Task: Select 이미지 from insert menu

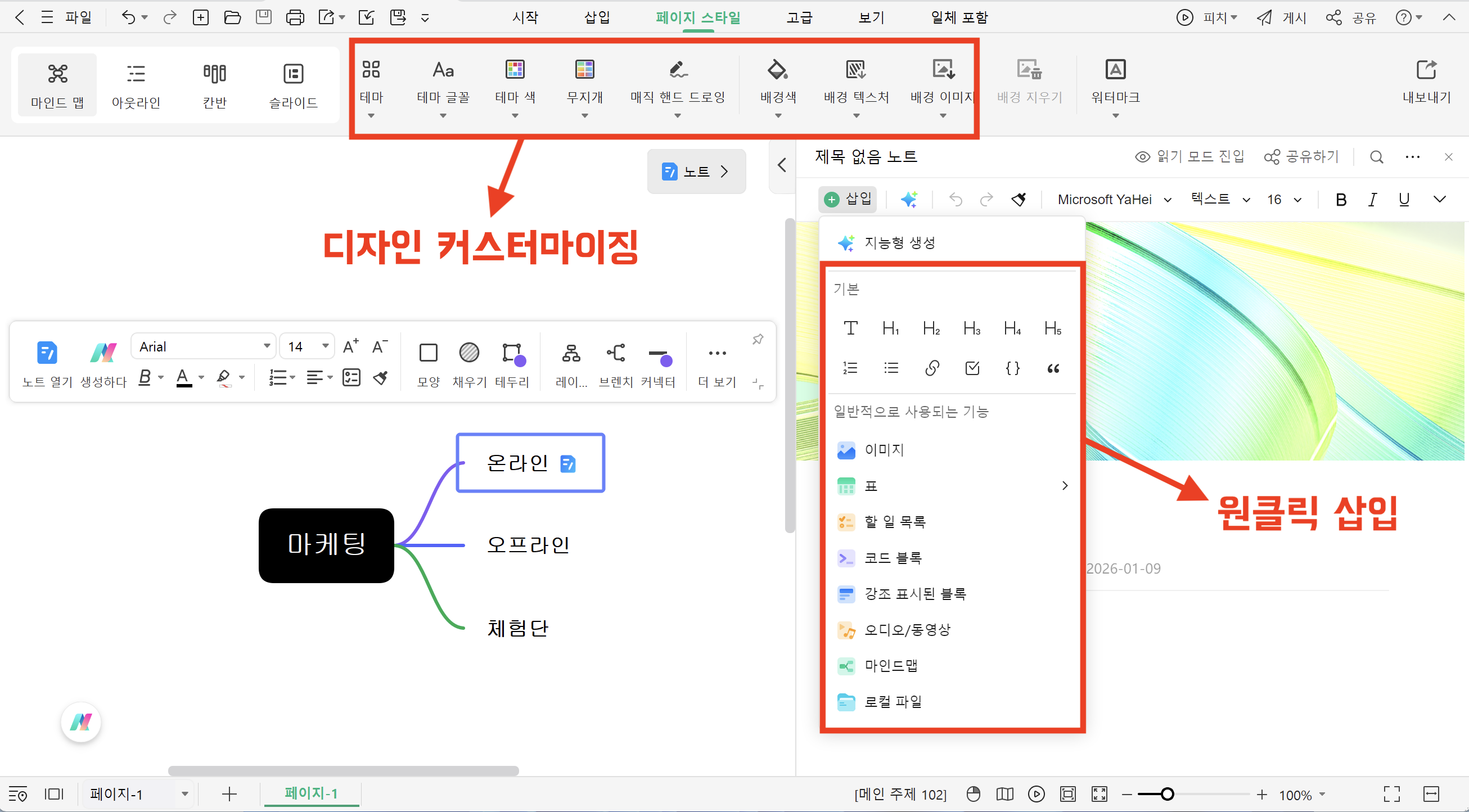Action: click(884, 450)
